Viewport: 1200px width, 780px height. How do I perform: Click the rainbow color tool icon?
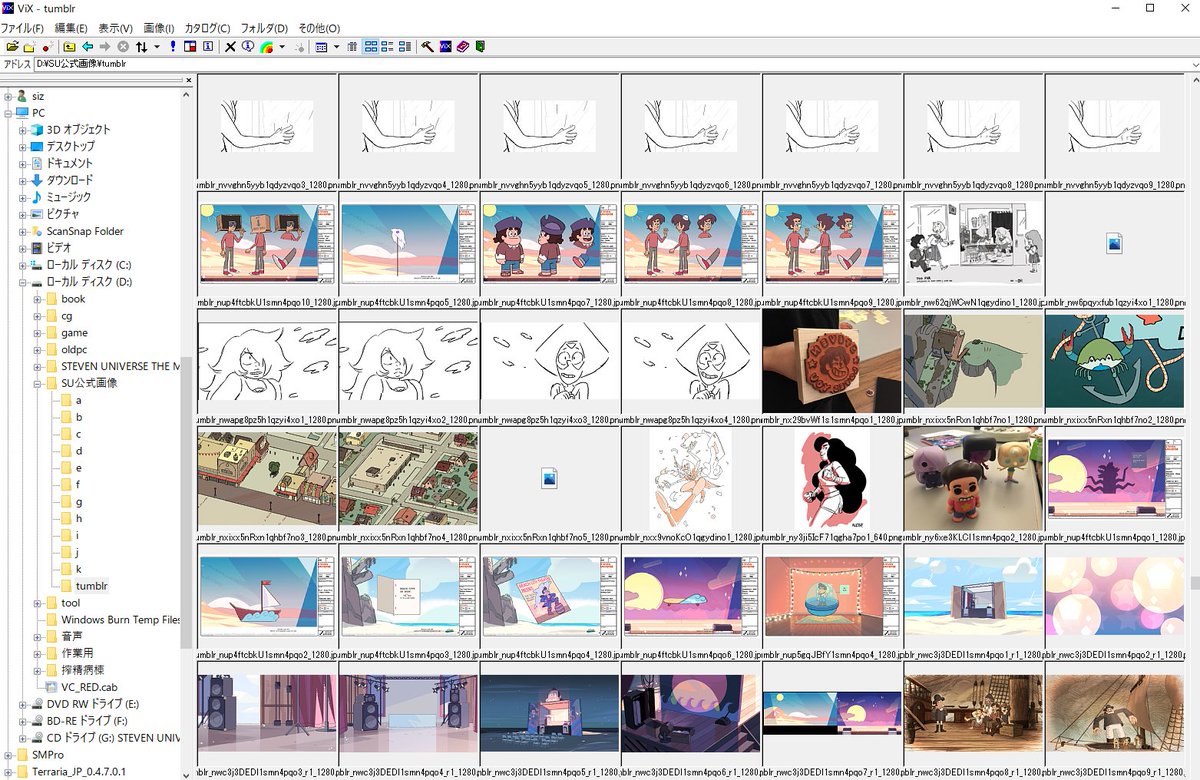coord(266,46)
